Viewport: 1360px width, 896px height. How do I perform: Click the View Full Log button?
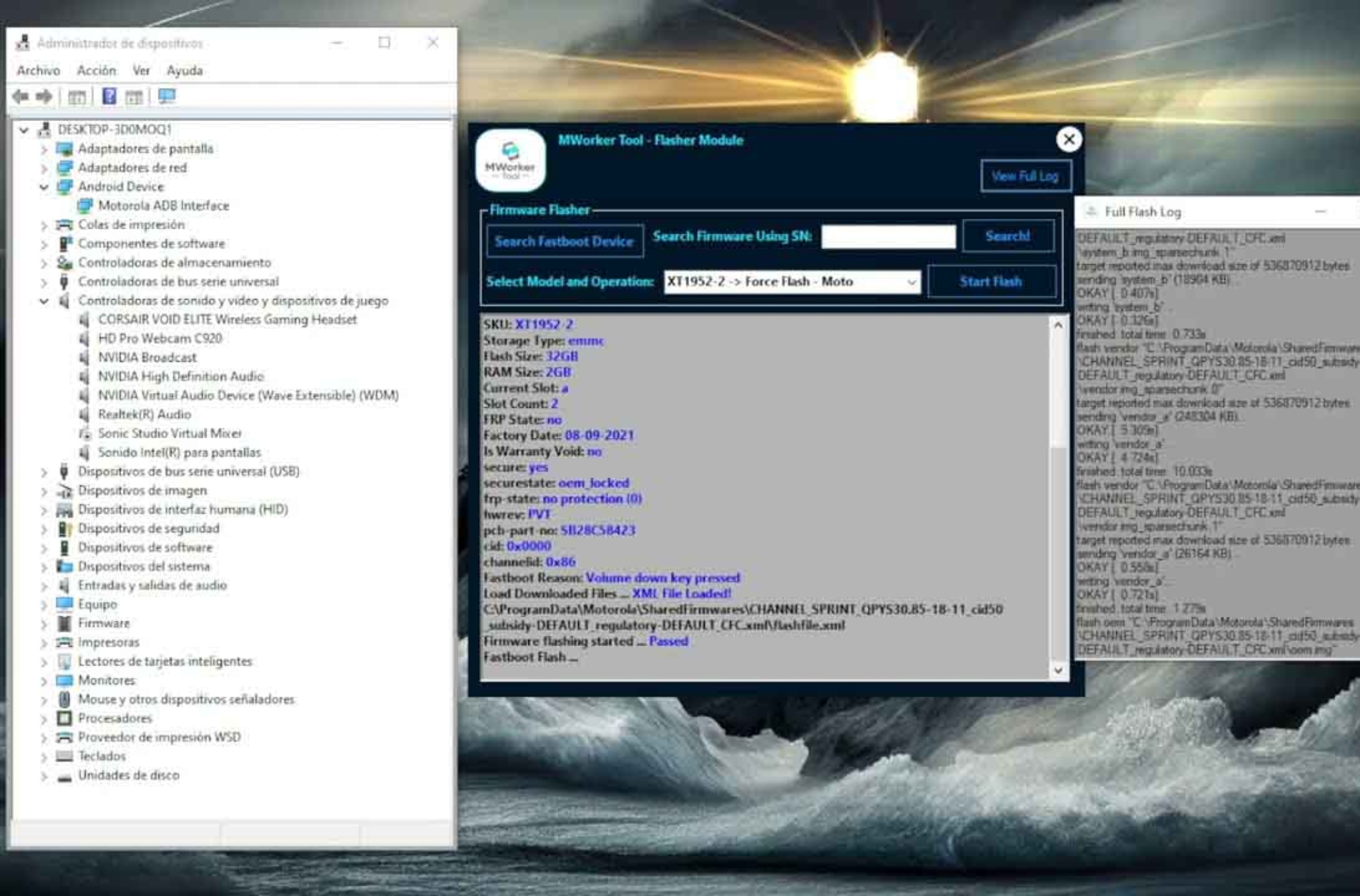(1025, 176)
